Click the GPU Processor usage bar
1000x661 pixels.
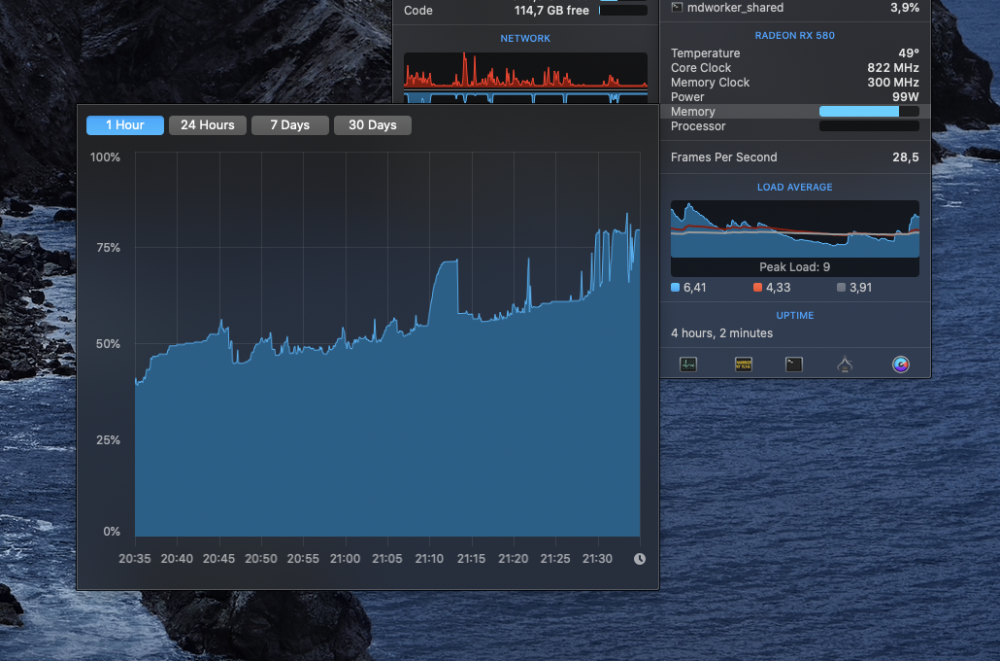click(869, 126)
